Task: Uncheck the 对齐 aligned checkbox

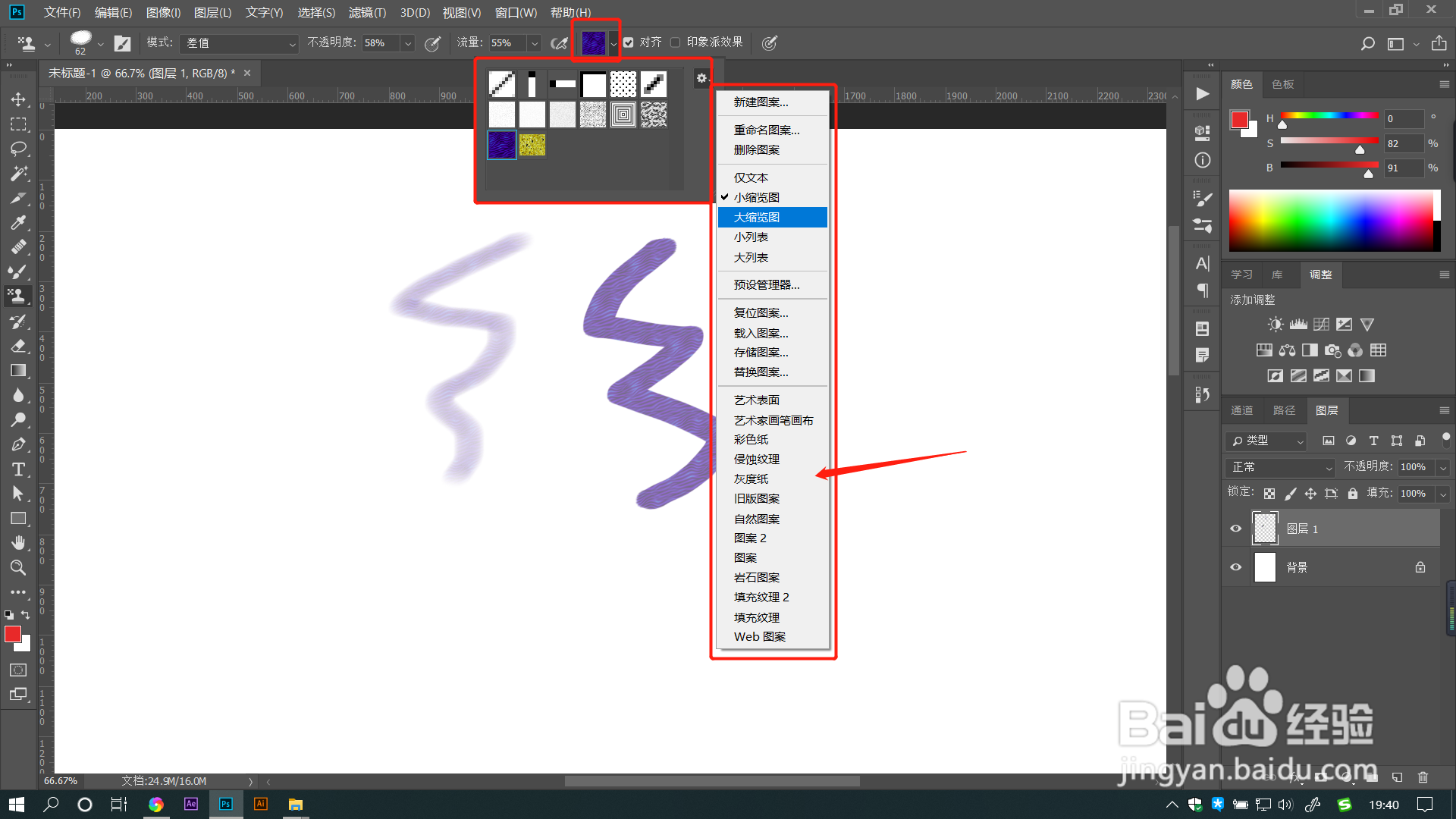Action: tap(629, 42)
